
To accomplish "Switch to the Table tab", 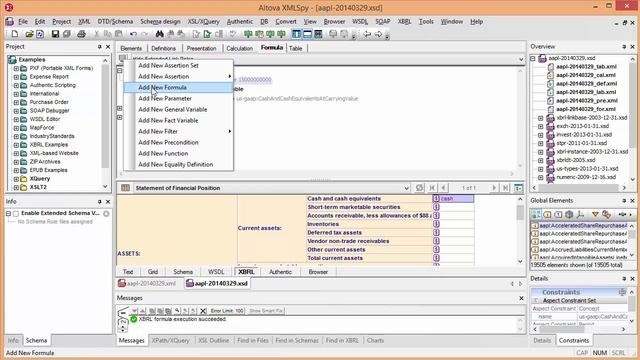I will [x=296, y=48].
